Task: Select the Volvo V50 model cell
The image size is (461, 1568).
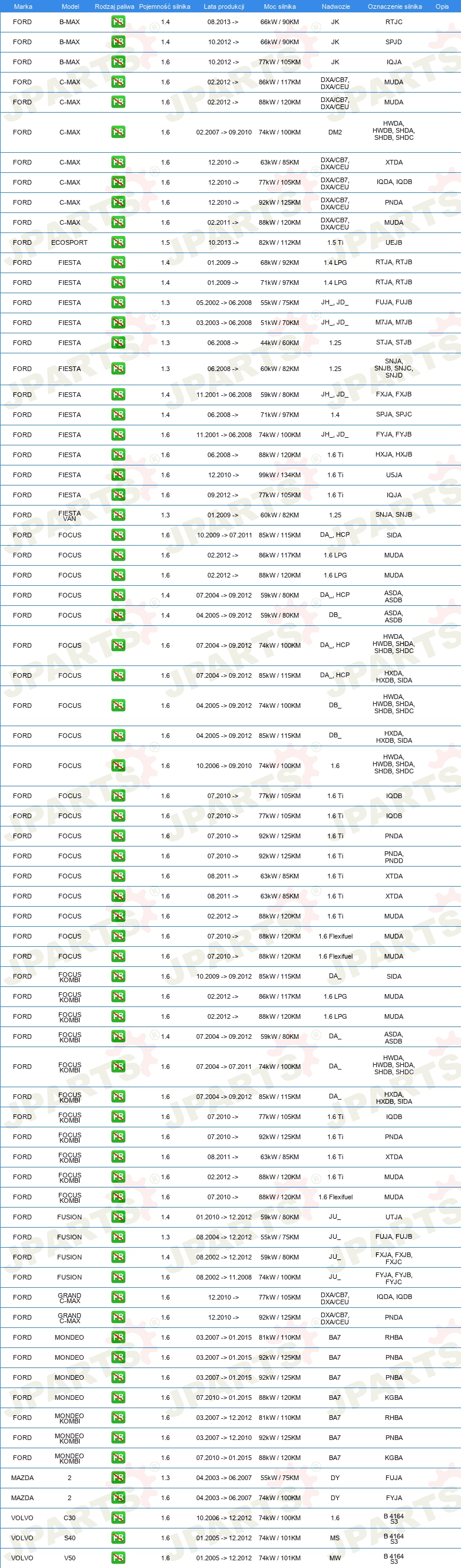Action: (70, 1558)
